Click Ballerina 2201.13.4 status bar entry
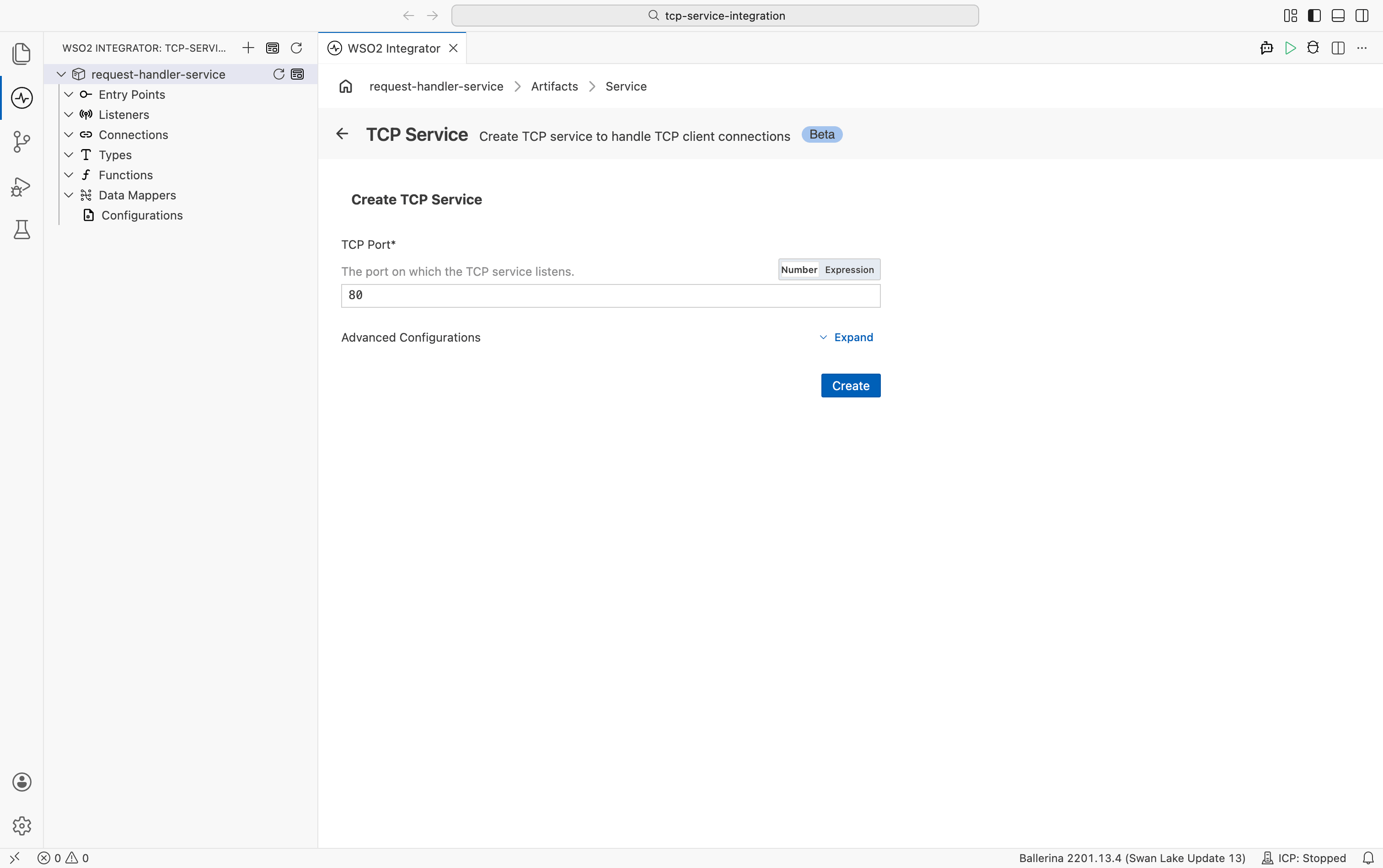The height and width of the screenshot is (868, 1383). [x=1131, y=857]
